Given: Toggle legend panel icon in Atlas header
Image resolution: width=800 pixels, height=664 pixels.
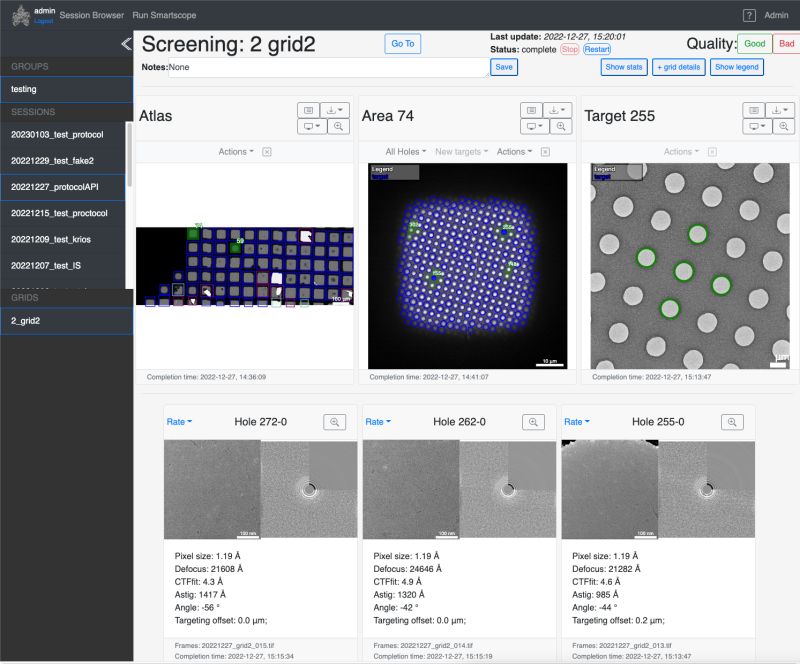Looking at the screenshot, I should (308, 110).
